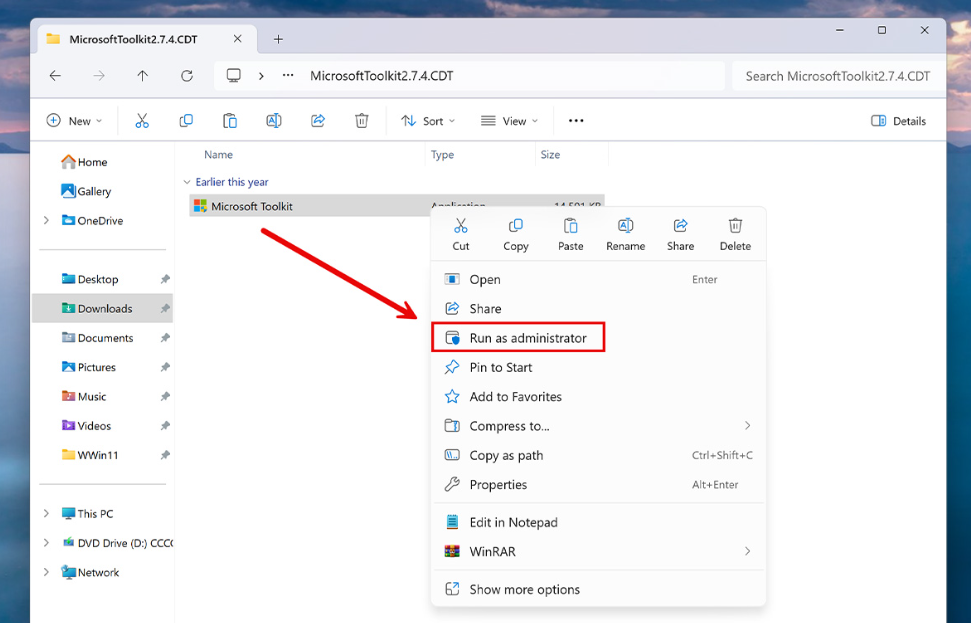The image size is (971, 623).
Task: Click the Refresh button in navigation bar
Action: pos(187,76)
